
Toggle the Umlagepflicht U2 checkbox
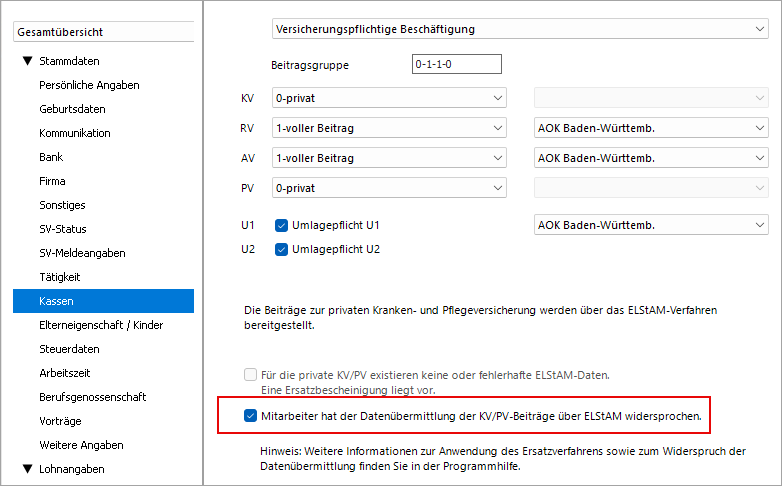tap(281, 249)
